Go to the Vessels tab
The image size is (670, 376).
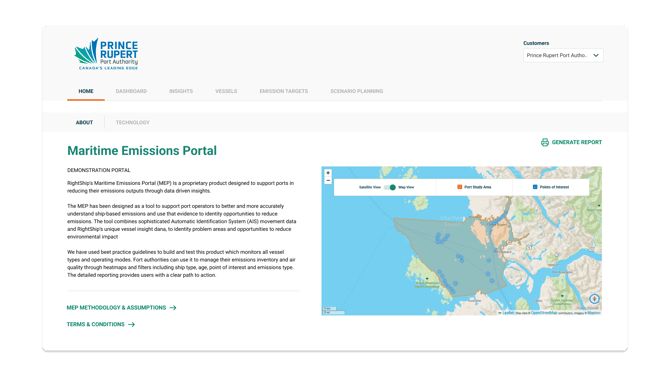(x=226, y=91)
